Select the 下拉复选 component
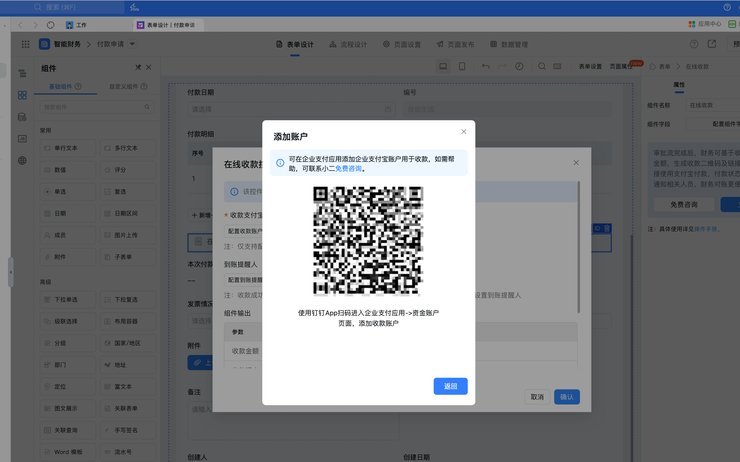Screen dimensions: 740x462 coord(127,300)
